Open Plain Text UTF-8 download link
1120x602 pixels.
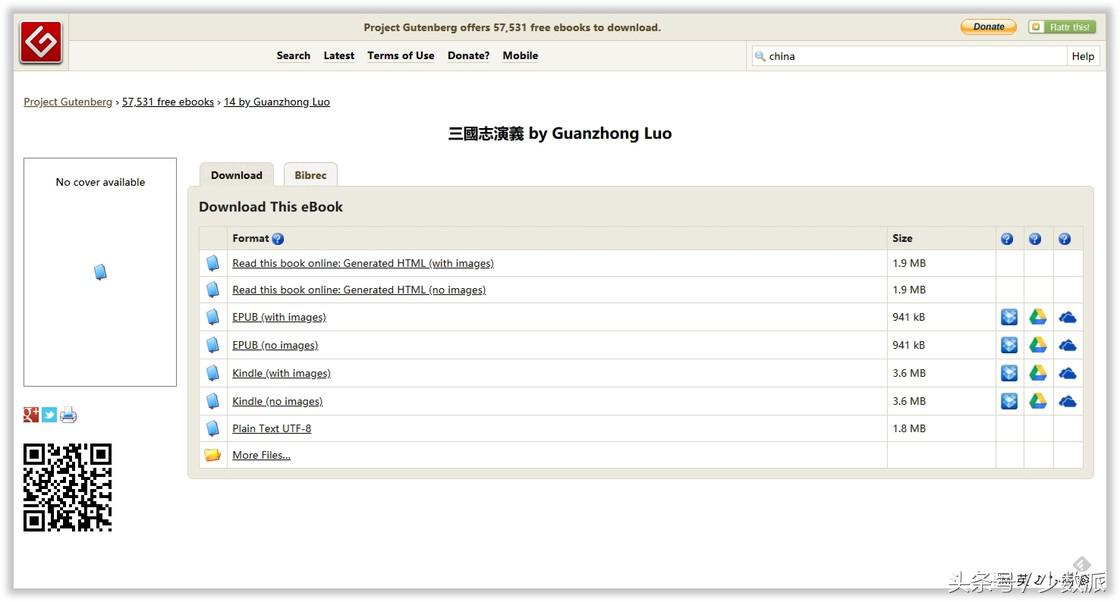pos(271,428)
